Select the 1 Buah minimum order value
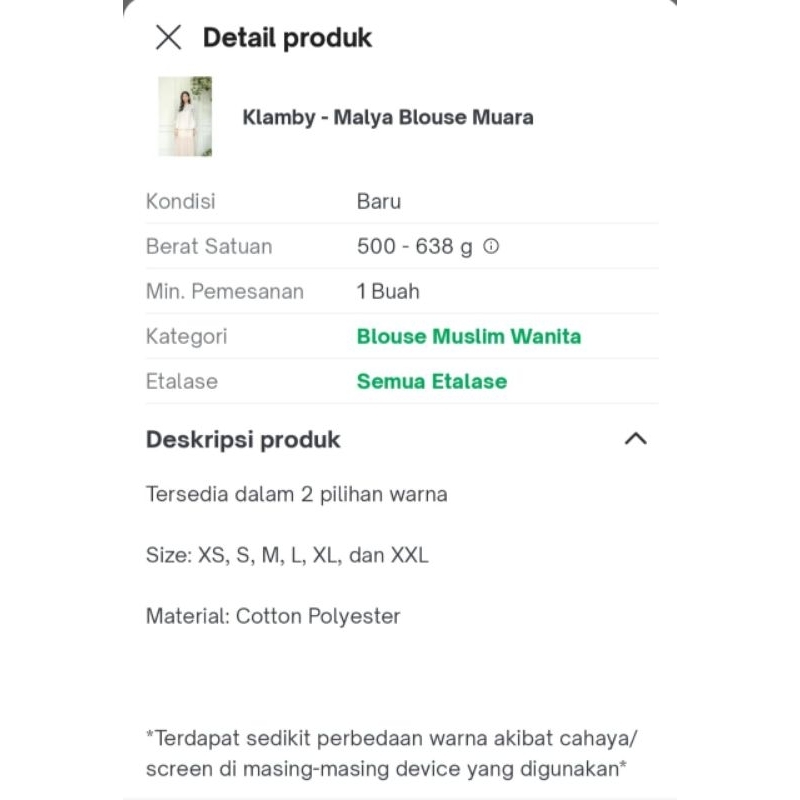The image size is (800, 800). pos(388,291)
